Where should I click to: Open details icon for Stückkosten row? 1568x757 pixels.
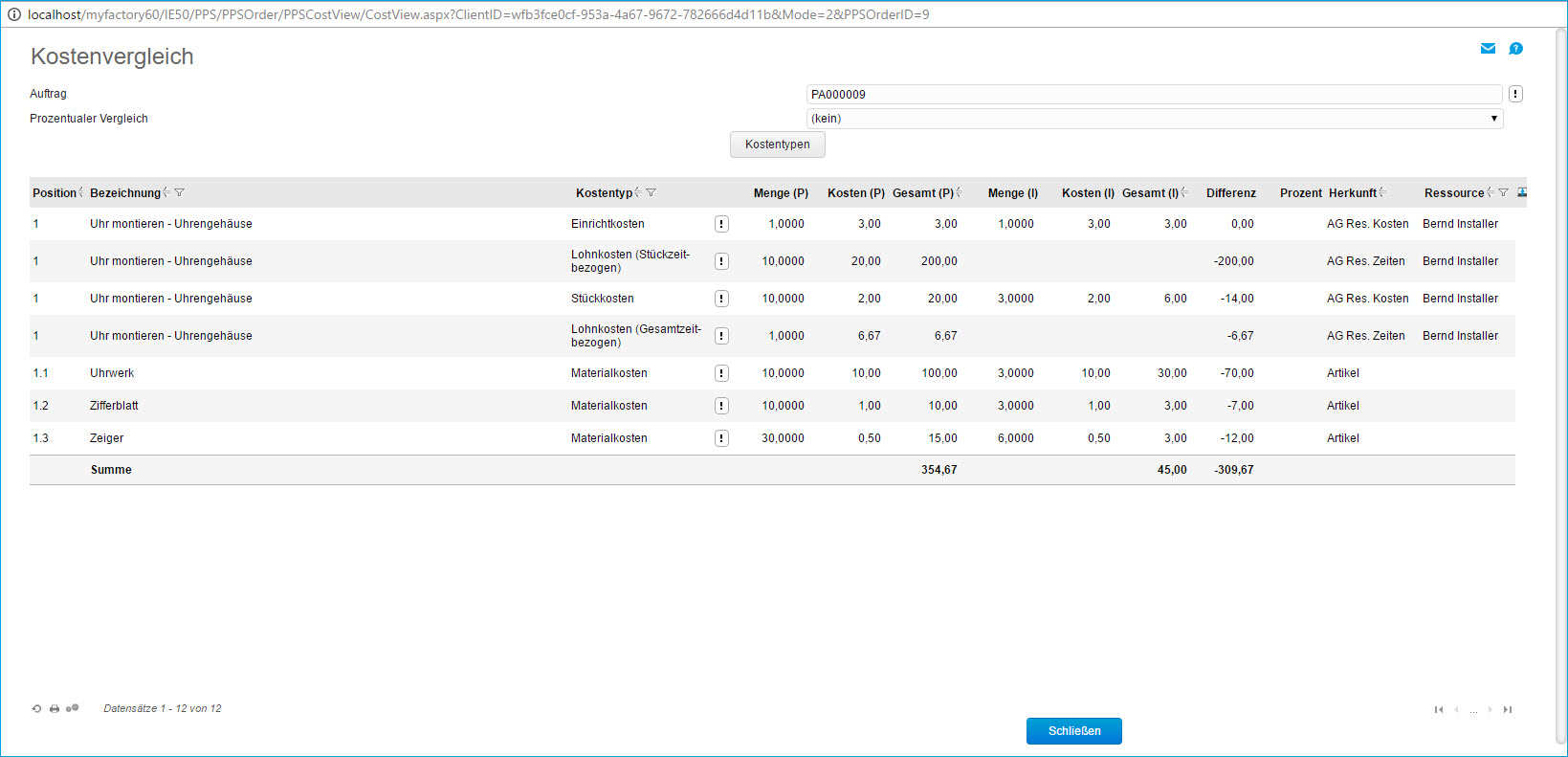click(721, 299)
